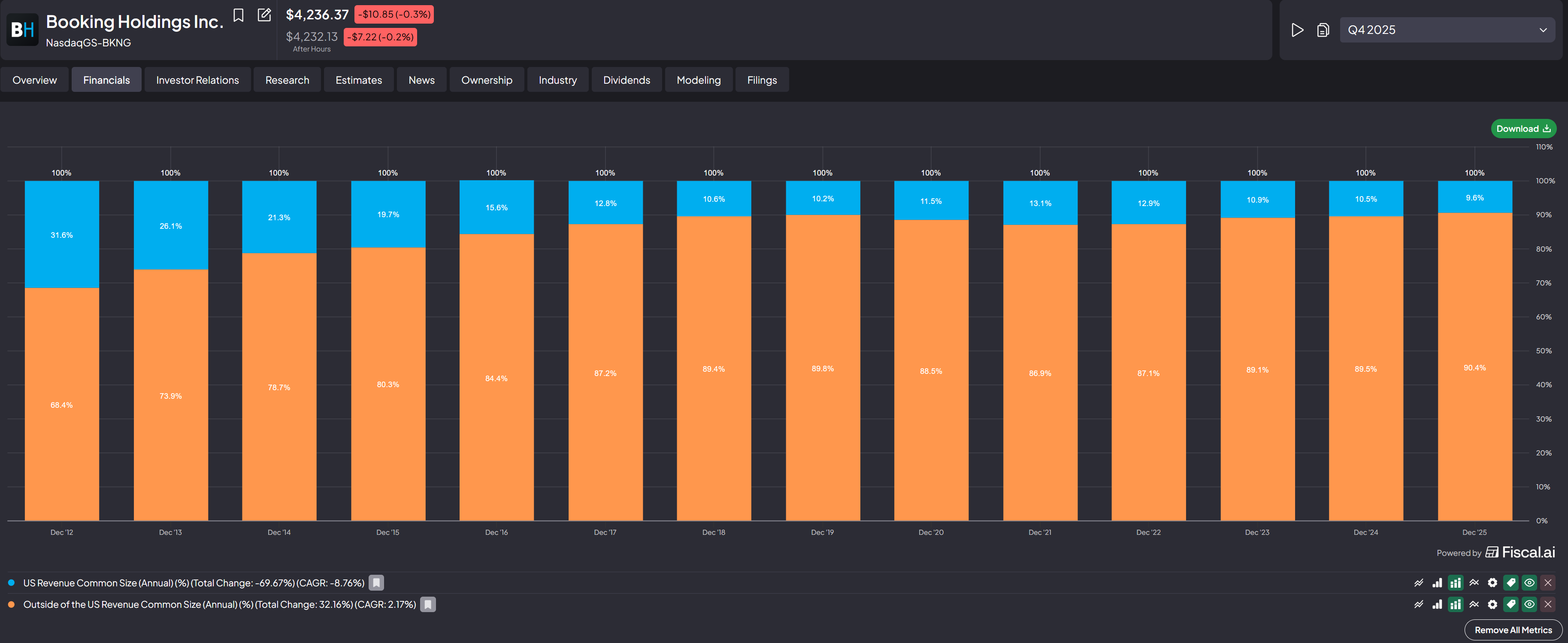Select stacked bar icon for Outside US metric
The height and width of the screenshot is (643, 1568).
click(1456, 605)
